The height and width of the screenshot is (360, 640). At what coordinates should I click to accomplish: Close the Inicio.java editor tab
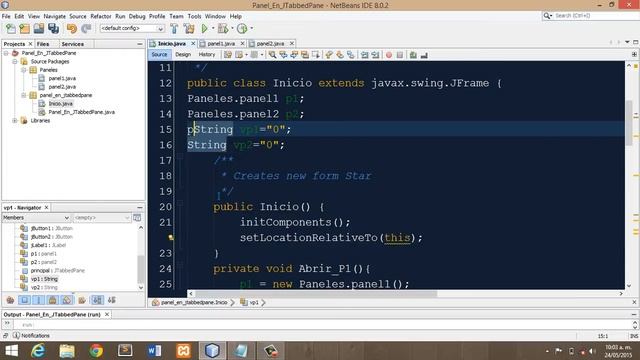point(193,43)
